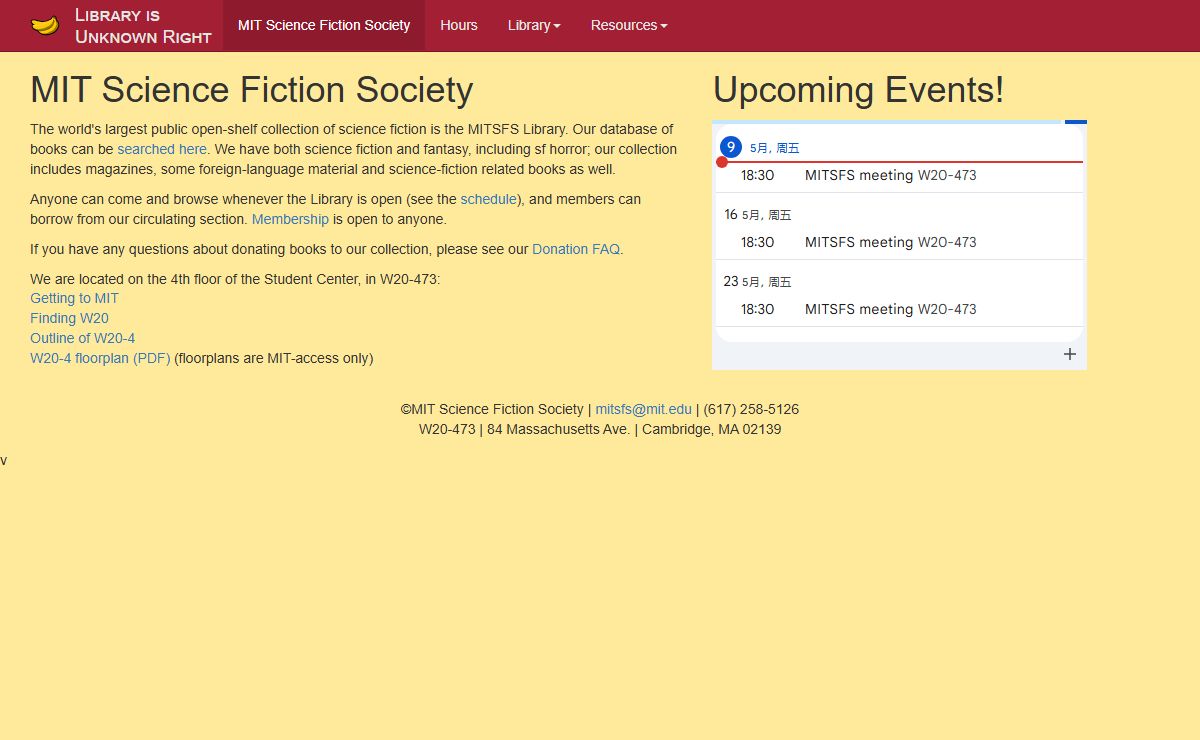Click the Upcoming Events! heading

coord(858,90)
